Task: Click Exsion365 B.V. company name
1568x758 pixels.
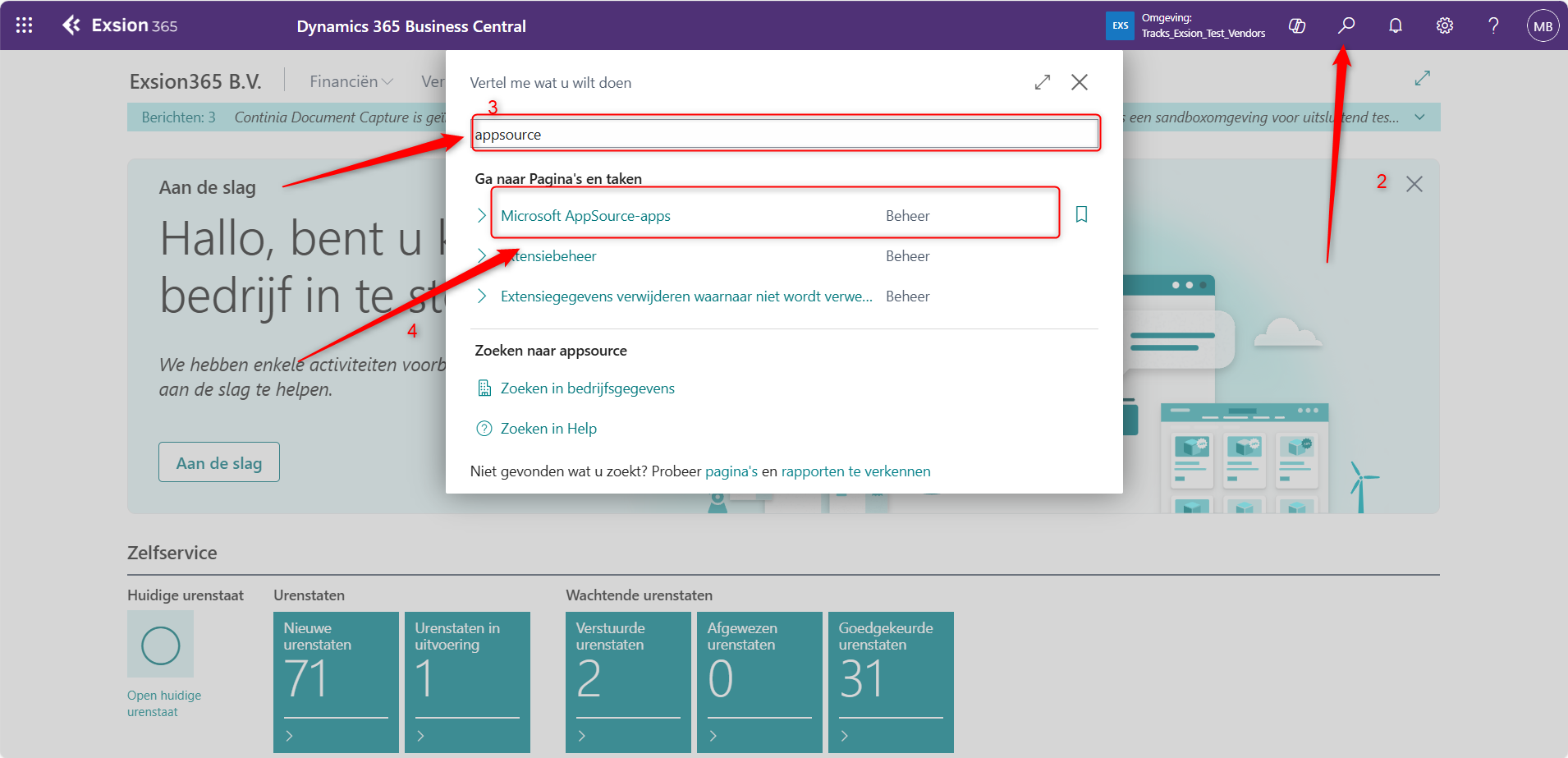Action: 195,81
